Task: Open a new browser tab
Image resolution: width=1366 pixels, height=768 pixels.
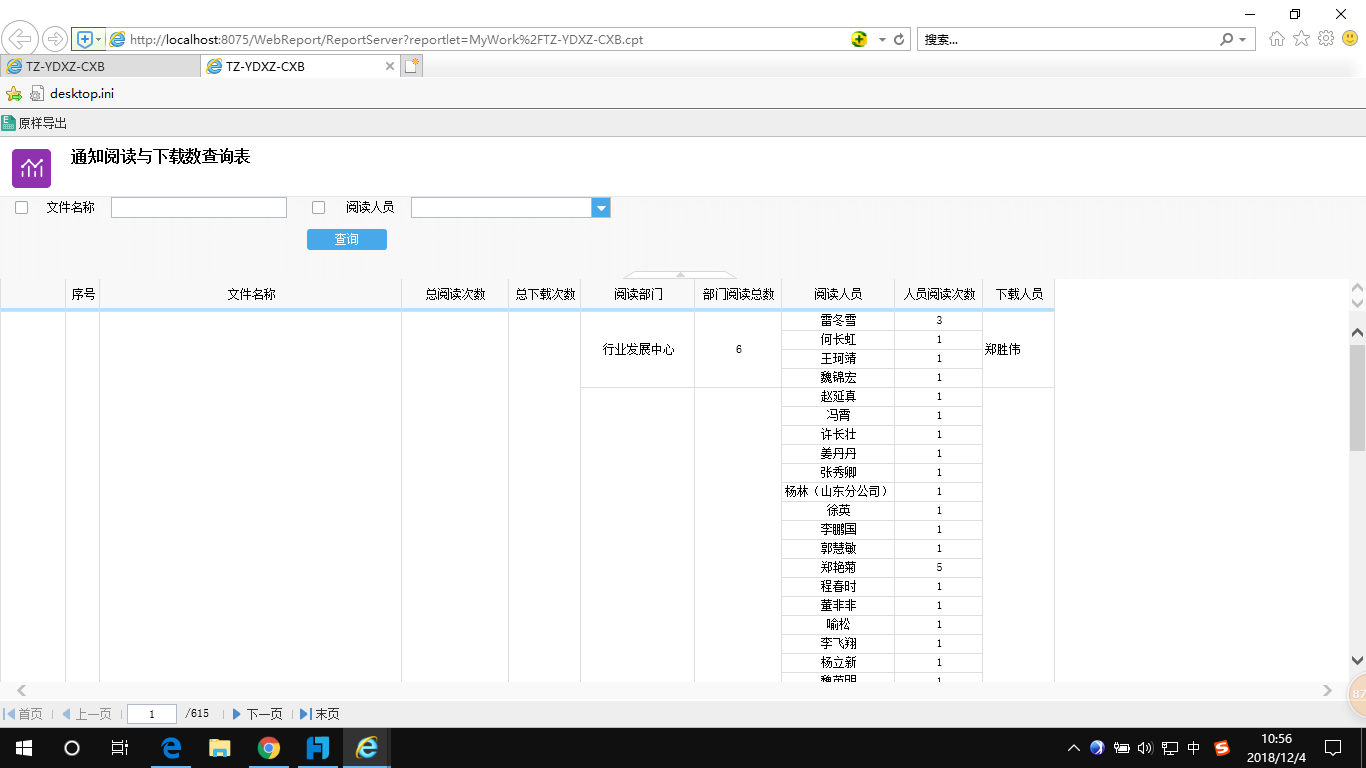Action: (x=412, y=66)
